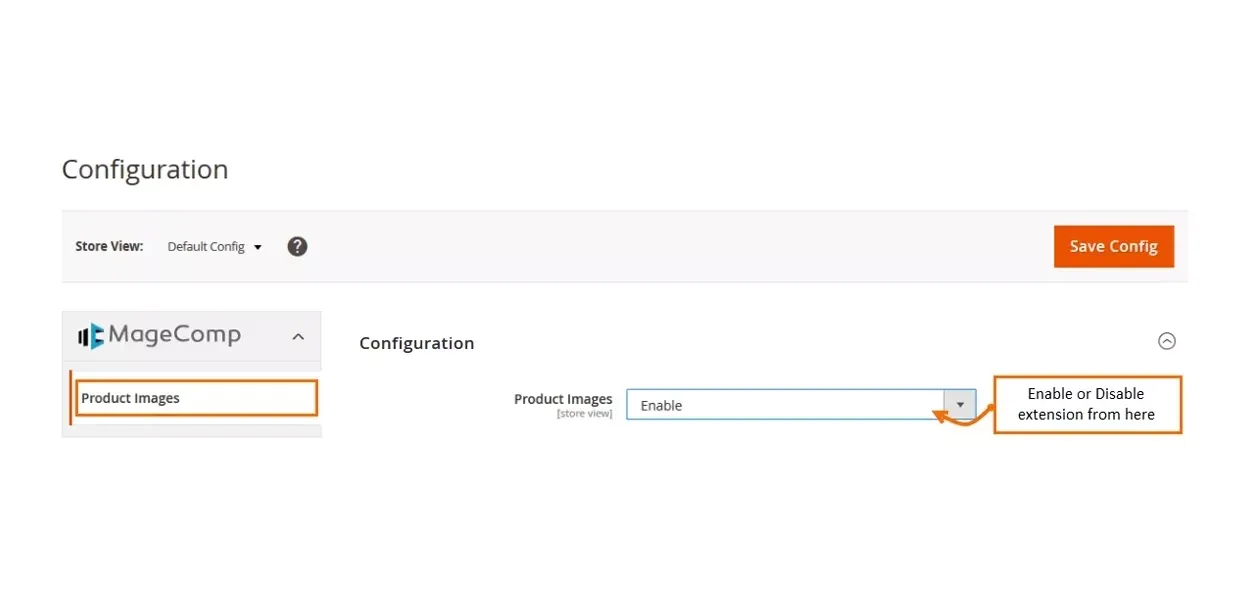
Task: Collapse the Configuration section circle arrow icon
Action: pos(1166,341)
